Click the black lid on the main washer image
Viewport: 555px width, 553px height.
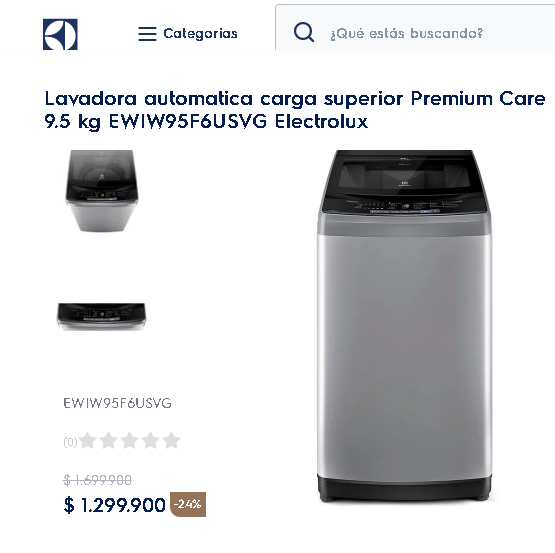click(404, 181)
